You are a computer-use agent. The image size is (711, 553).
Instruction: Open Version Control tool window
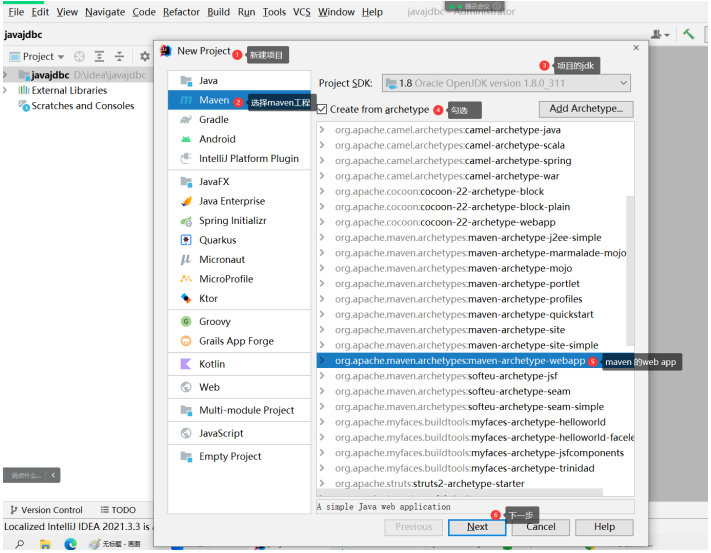coord(47,510)
